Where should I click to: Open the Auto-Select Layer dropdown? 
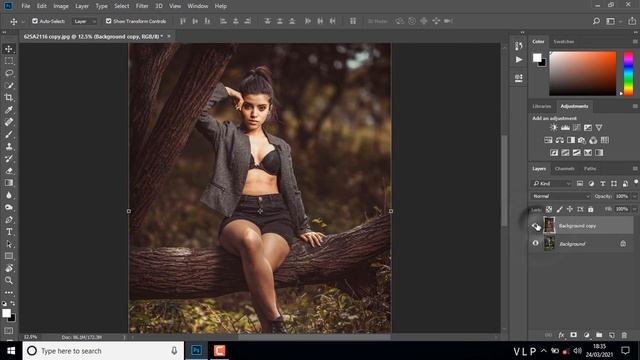click(x=85, y=21)
